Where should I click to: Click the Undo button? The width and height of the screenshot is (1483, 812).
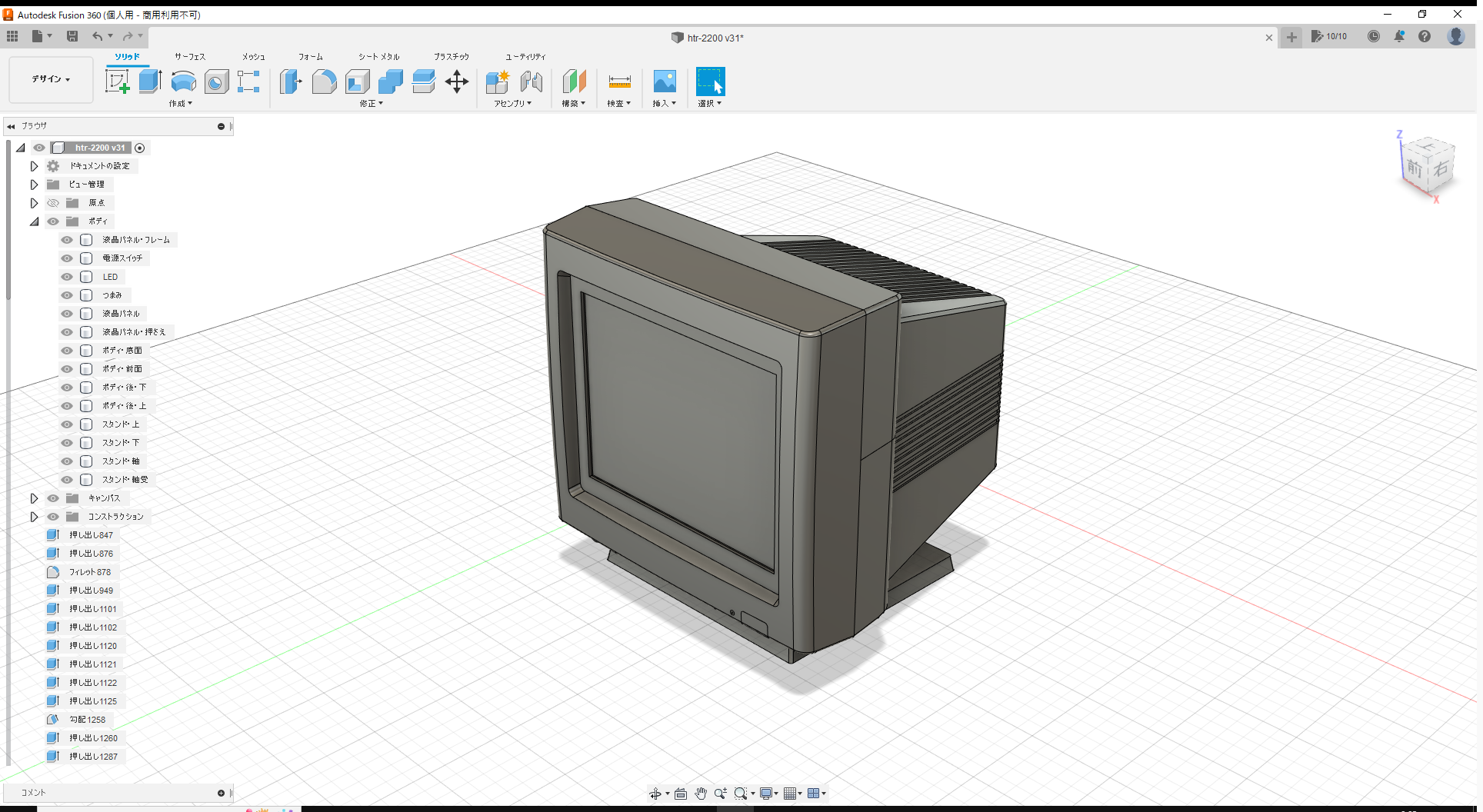click(x=98, y=36)
